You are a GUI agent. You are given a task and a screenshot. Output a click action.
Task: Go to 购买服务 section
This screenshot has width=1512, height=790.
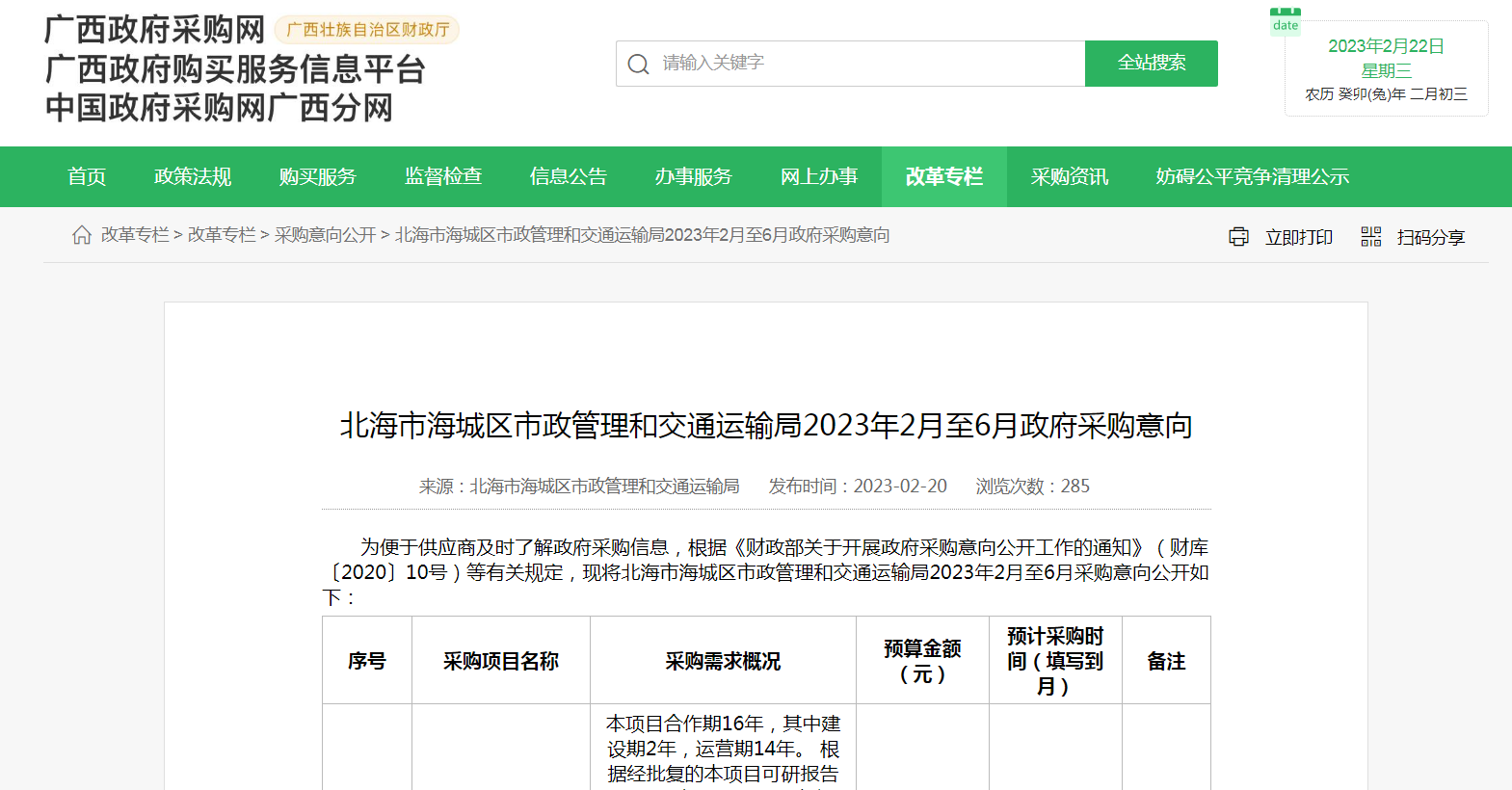tap(318, 177)
